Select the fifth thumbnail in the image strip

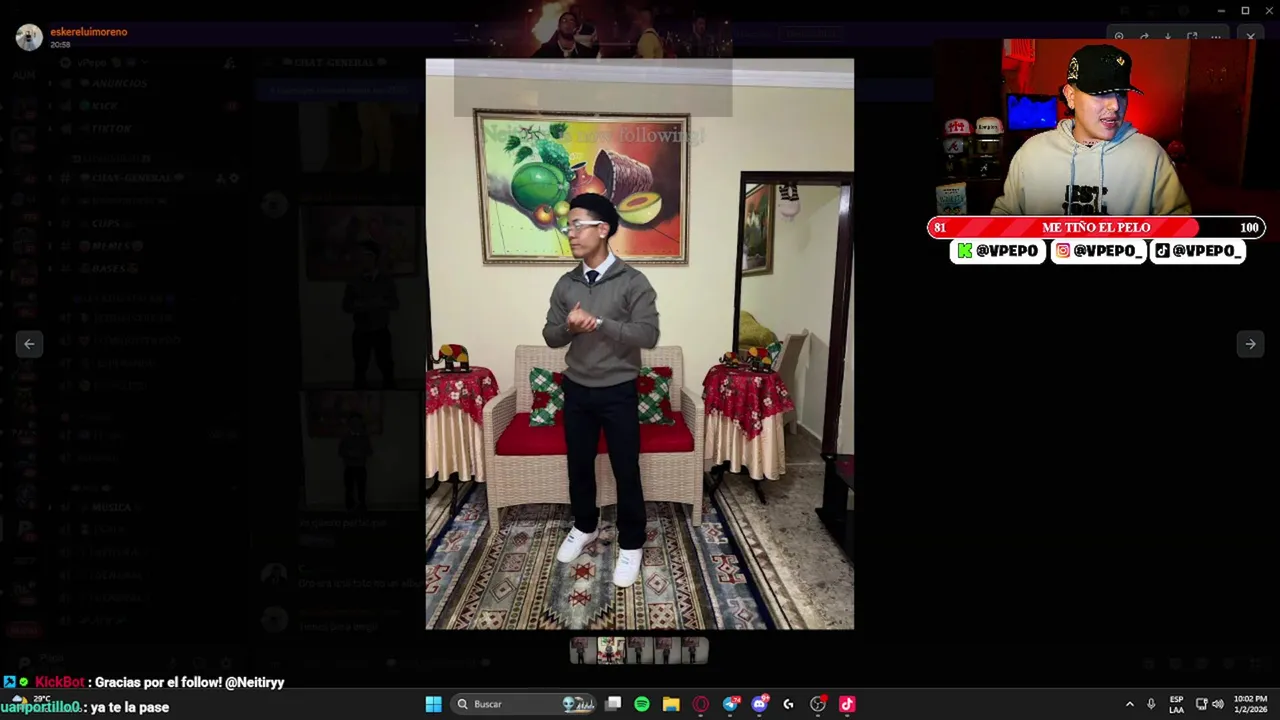pyautogui.click(x=693, y=651)
